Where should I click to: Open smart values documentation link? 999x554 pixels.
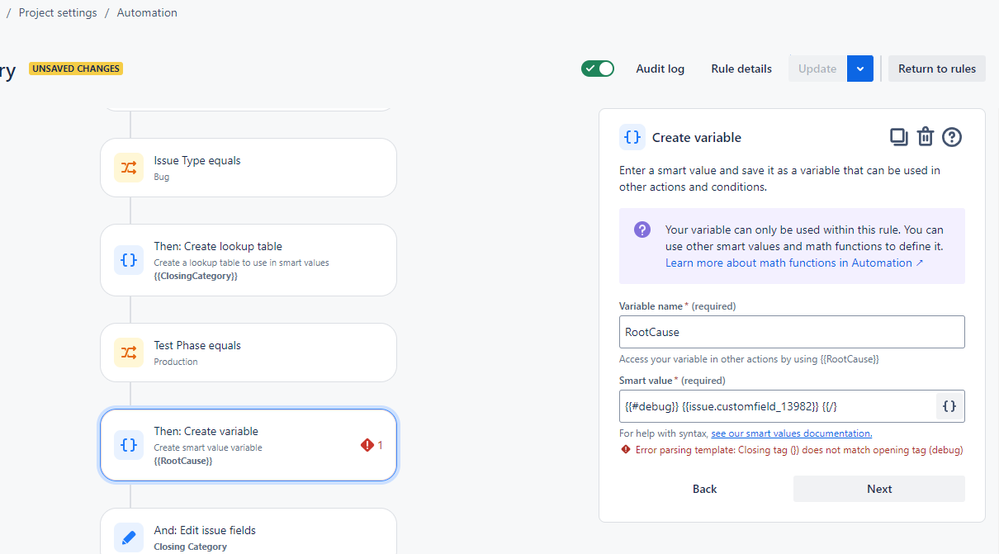coord(791,433)
